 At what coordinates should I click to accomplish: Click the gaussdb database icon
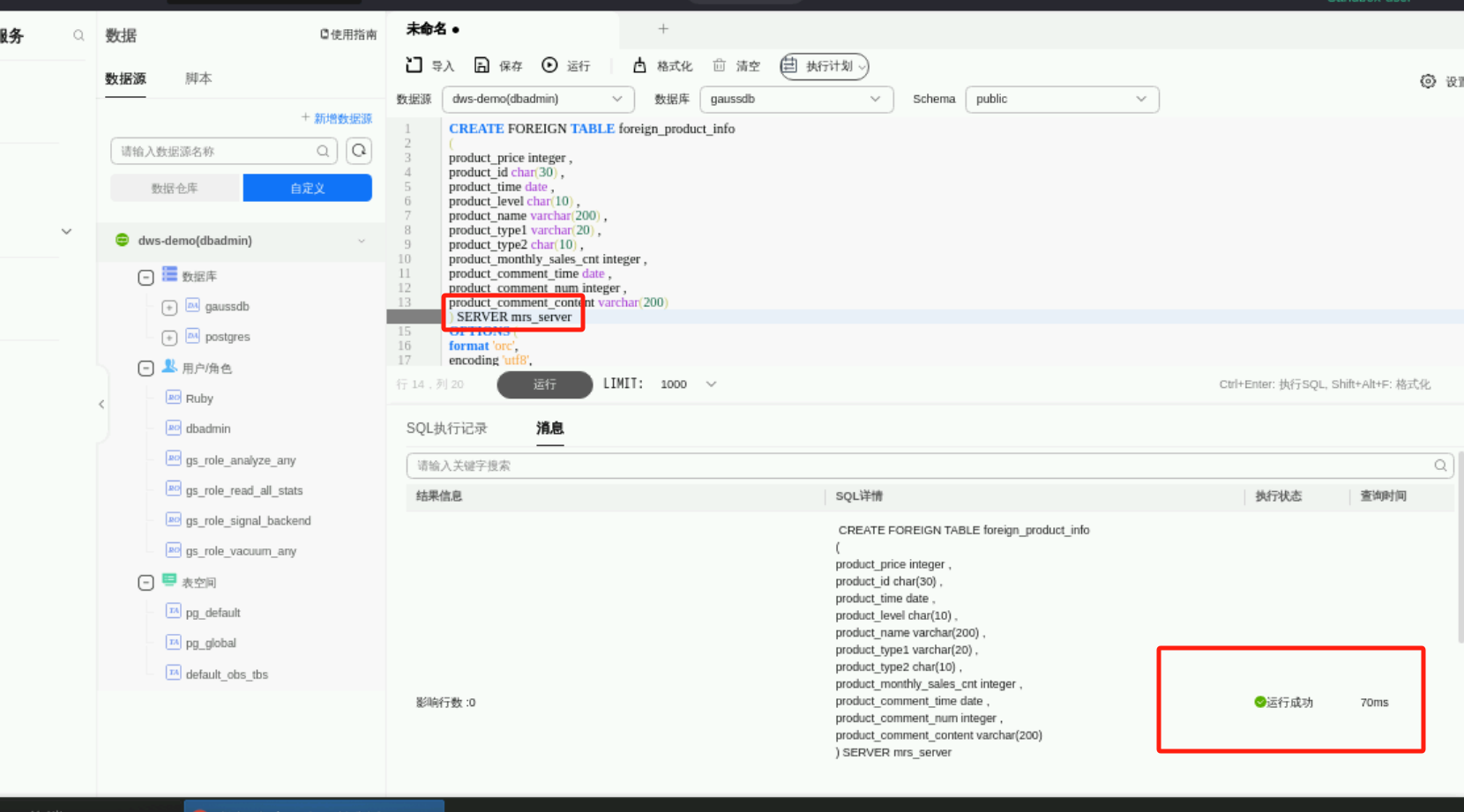coord(192,305)
